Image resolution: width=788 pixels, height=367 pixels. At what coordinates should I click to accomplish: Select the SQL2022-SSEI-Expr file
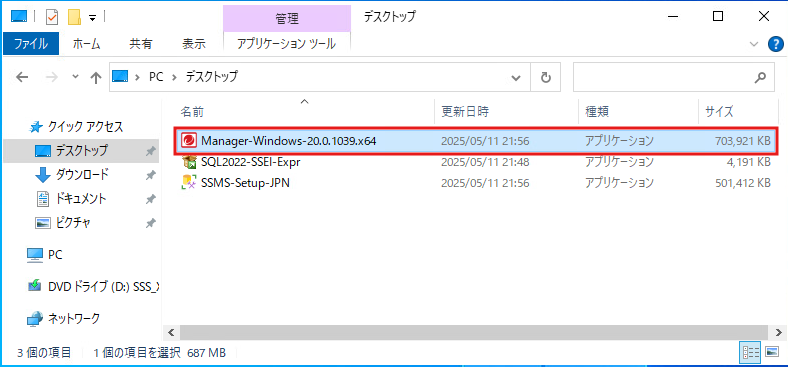click(250, 162)
